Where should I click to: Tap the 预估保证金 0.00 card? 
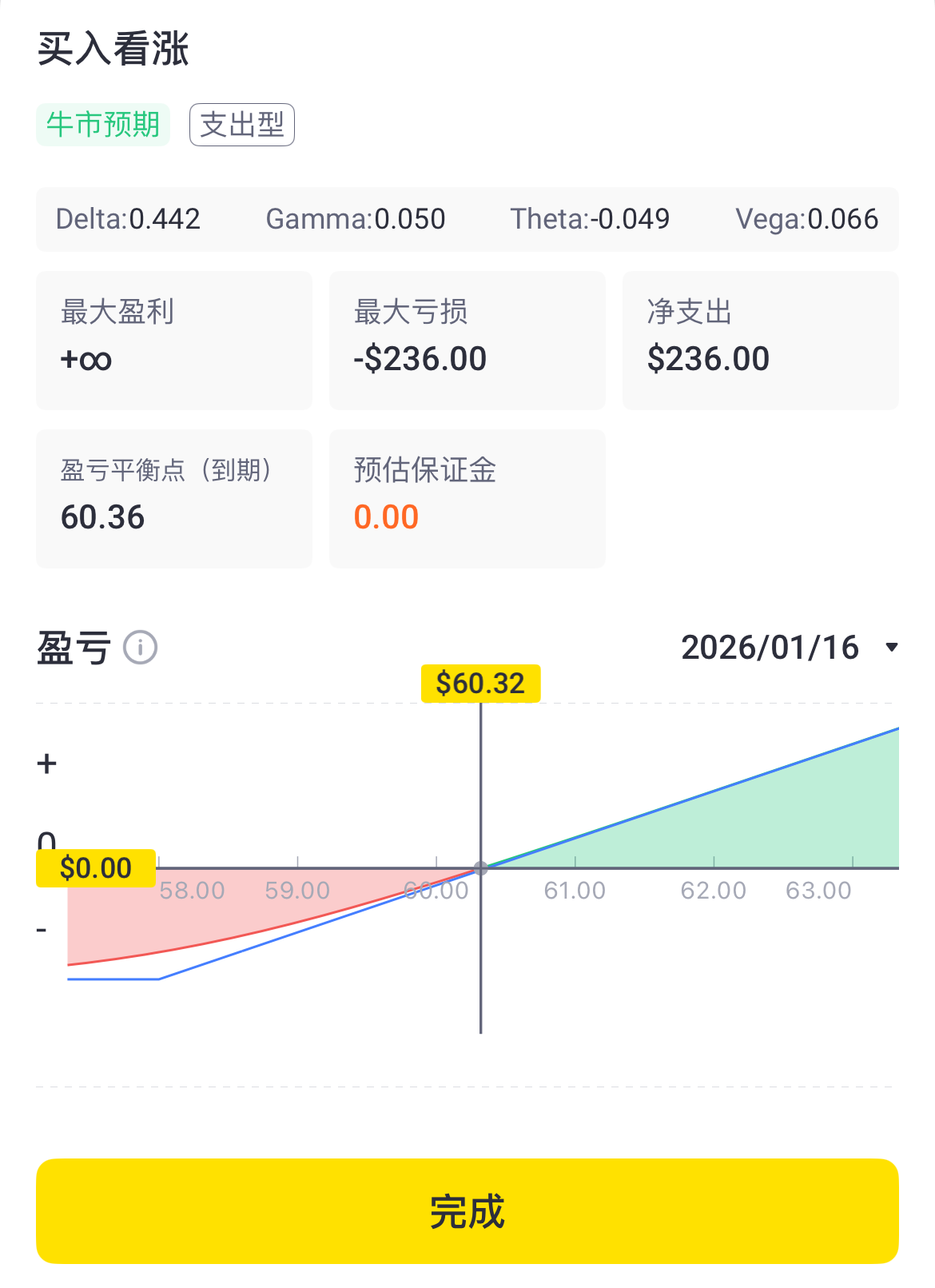(x=467, y=499)
